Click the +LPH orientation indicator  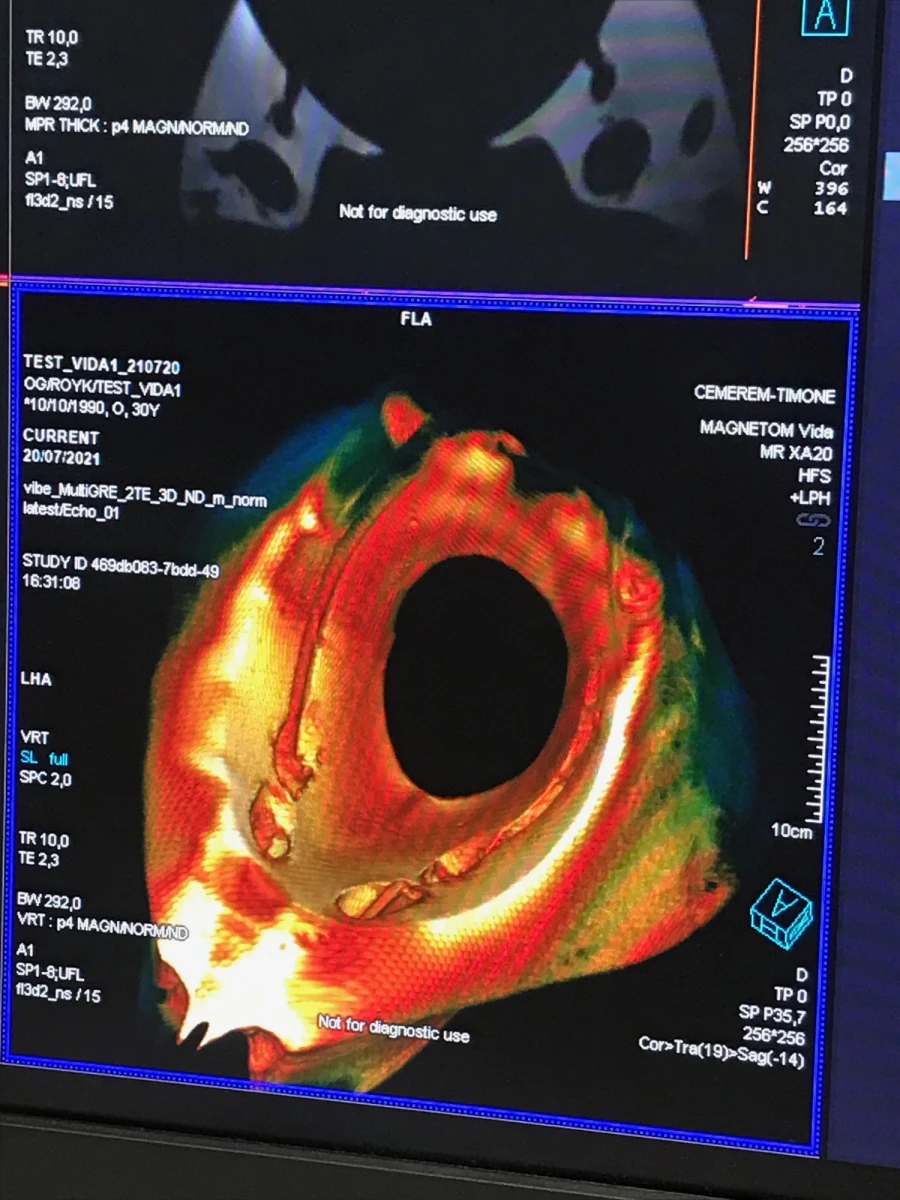[812, 498]
